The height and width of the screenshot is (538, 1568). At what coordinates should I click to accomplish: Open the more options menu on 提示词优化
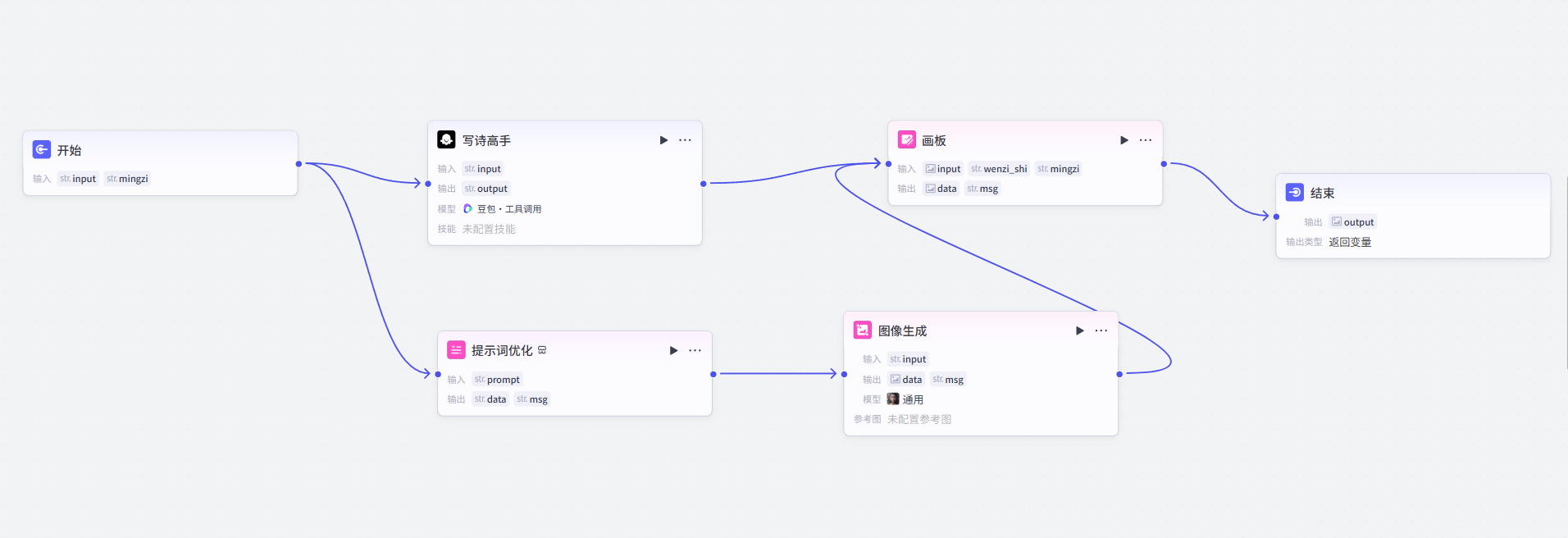click(x=695, y=350)
